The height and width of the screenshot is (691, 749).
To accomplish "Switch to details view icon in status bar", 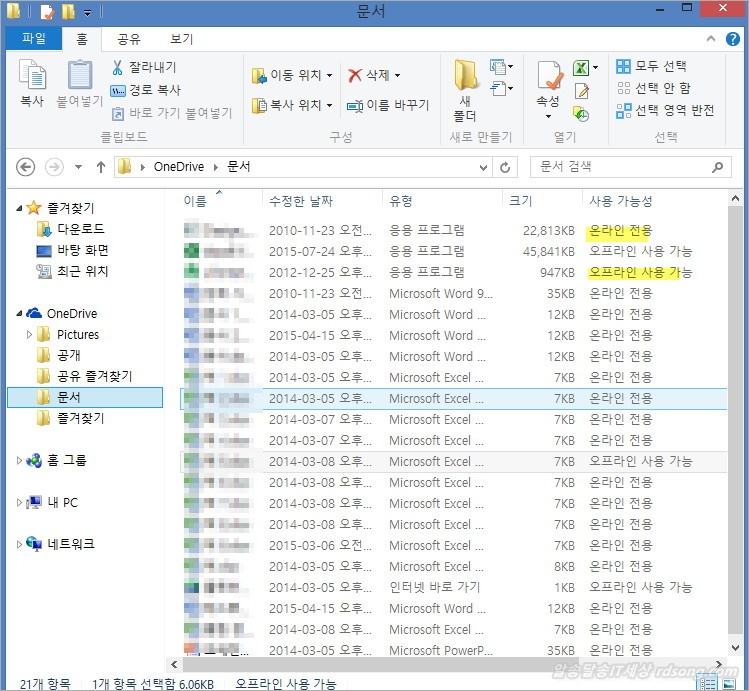I will pyautogui.click(x=707, y=683).
